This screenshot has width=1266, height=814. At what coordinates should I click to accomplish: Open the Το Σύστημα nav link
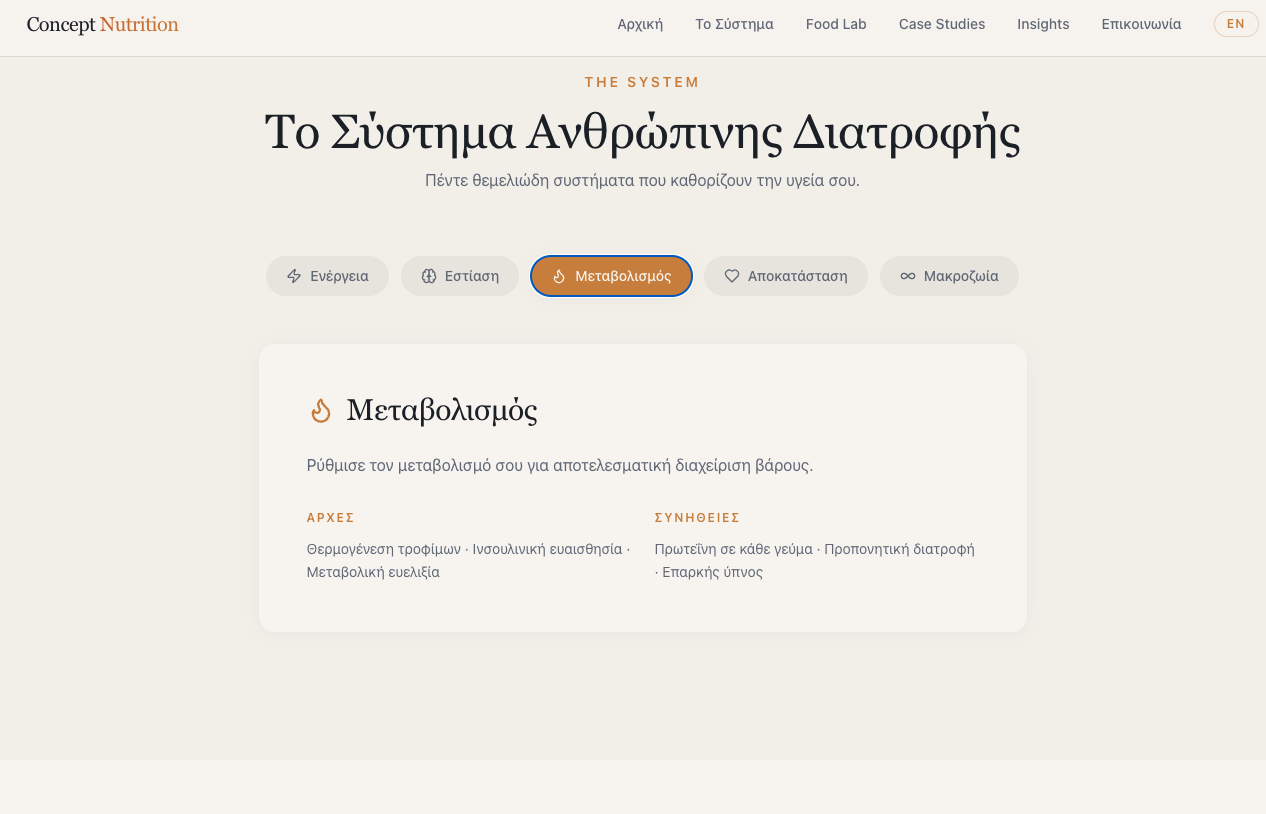point(735,24)
